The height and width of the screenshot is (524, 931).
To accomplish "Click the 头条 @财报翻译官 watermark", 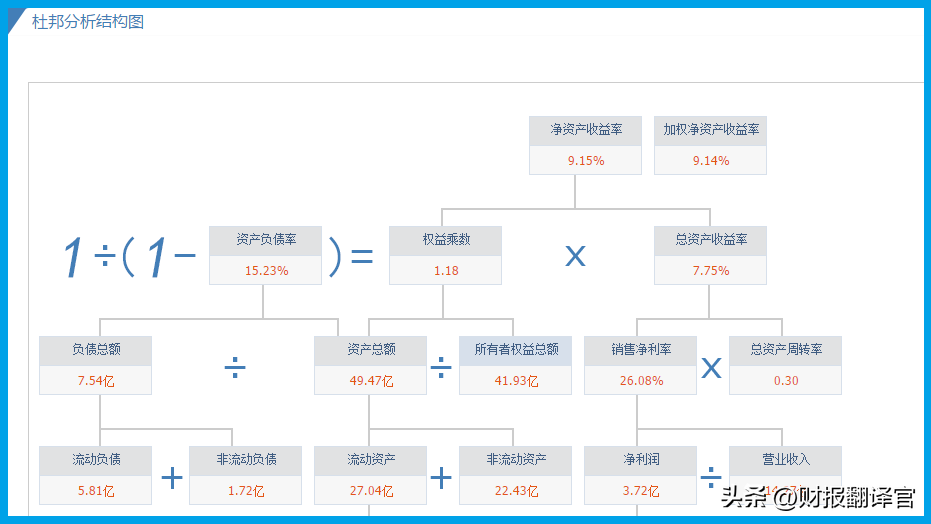I will (x=818, y=497).
